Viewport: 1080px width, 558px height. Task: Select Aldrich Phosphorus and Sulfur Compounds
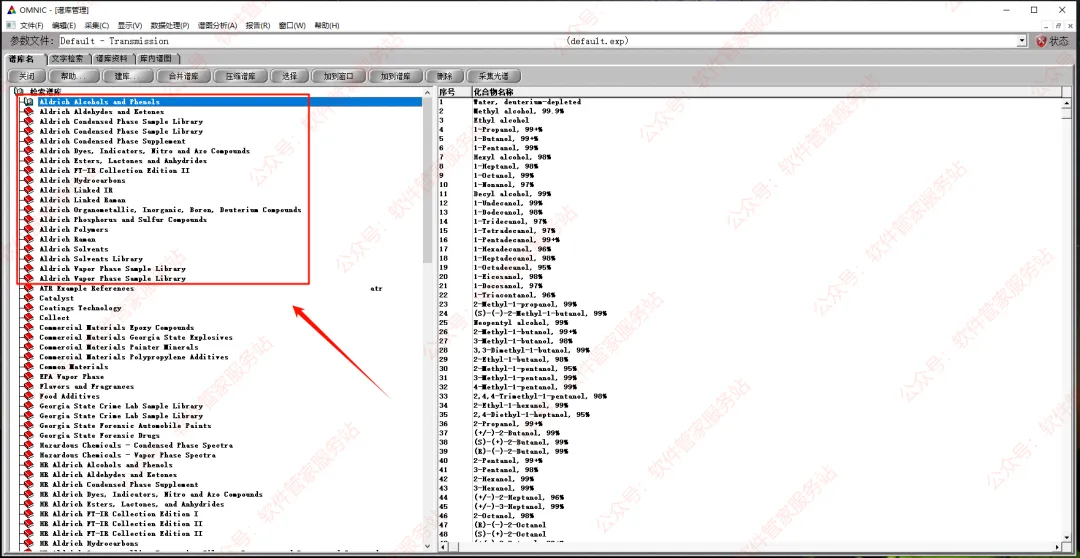click(123, 220)
